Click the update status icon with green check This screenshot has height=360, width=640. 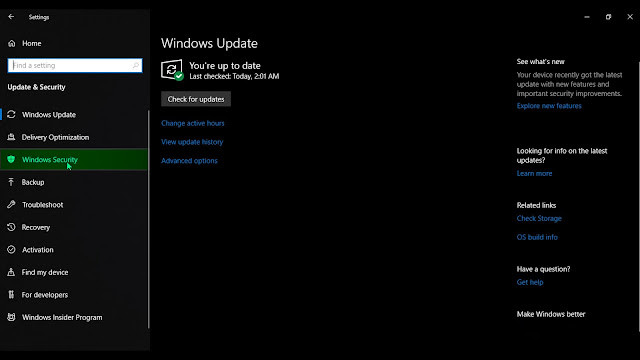(172, 70)
